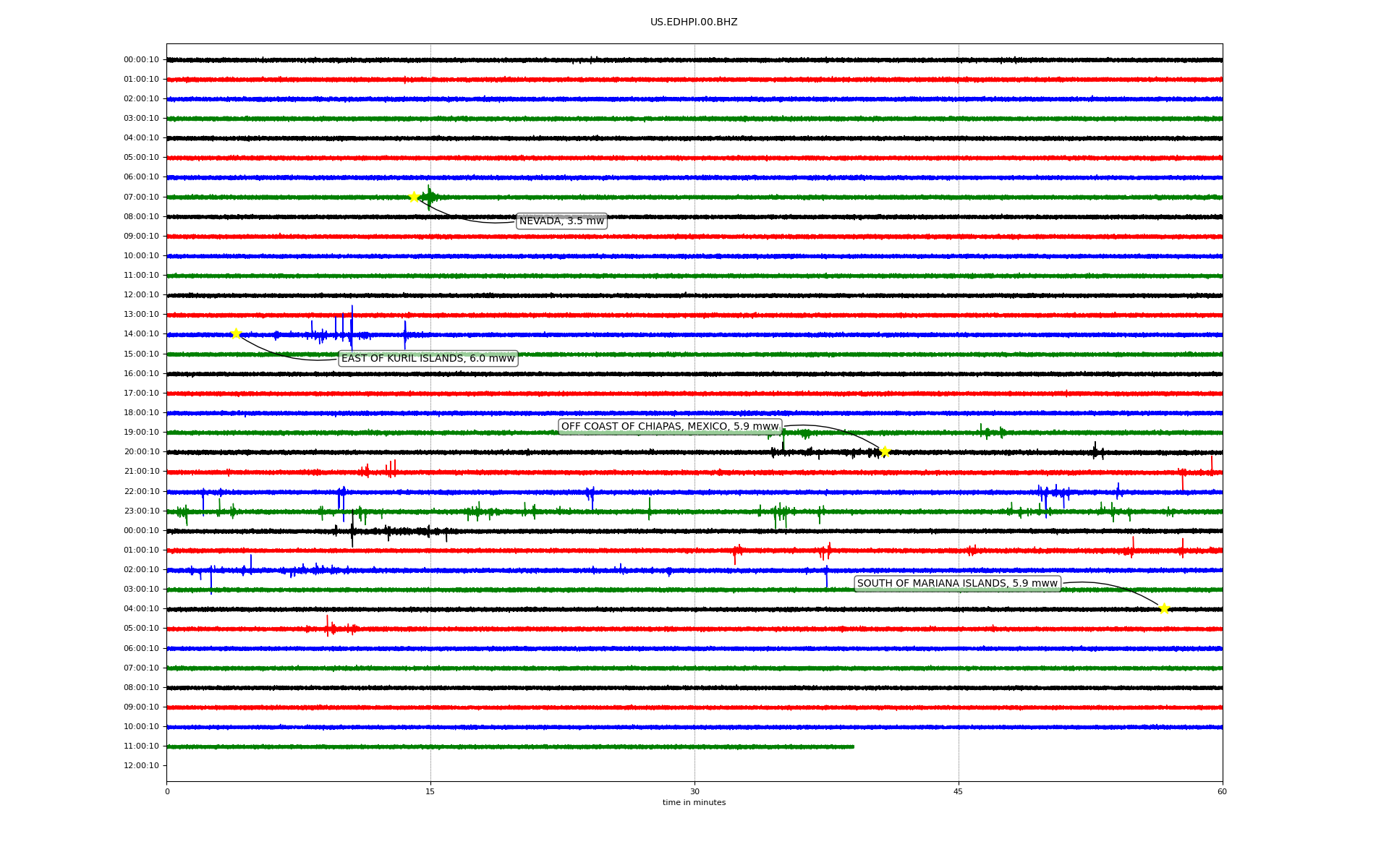Click the 'time in minutes' axis label
Screen dimensions: 1389x868
point(694,803)
